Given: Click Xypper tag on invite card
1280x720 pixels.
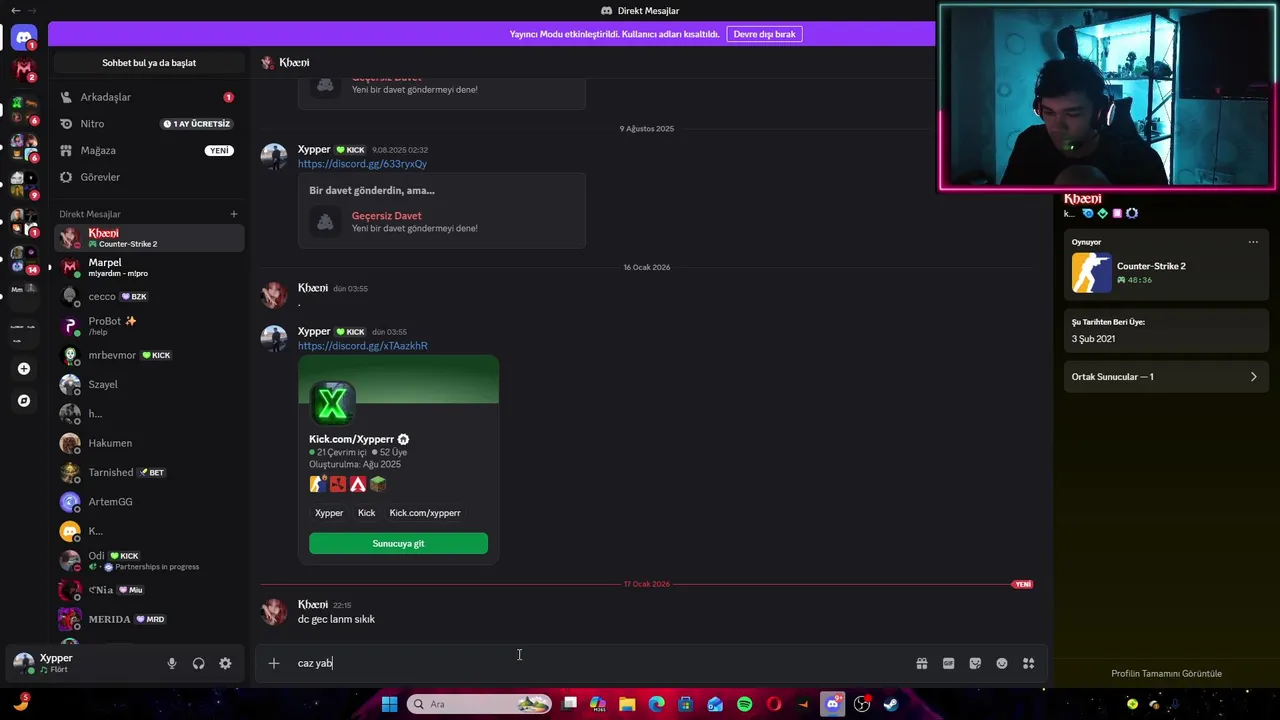Looking at the screenshot, I should [x=329, y=513].
